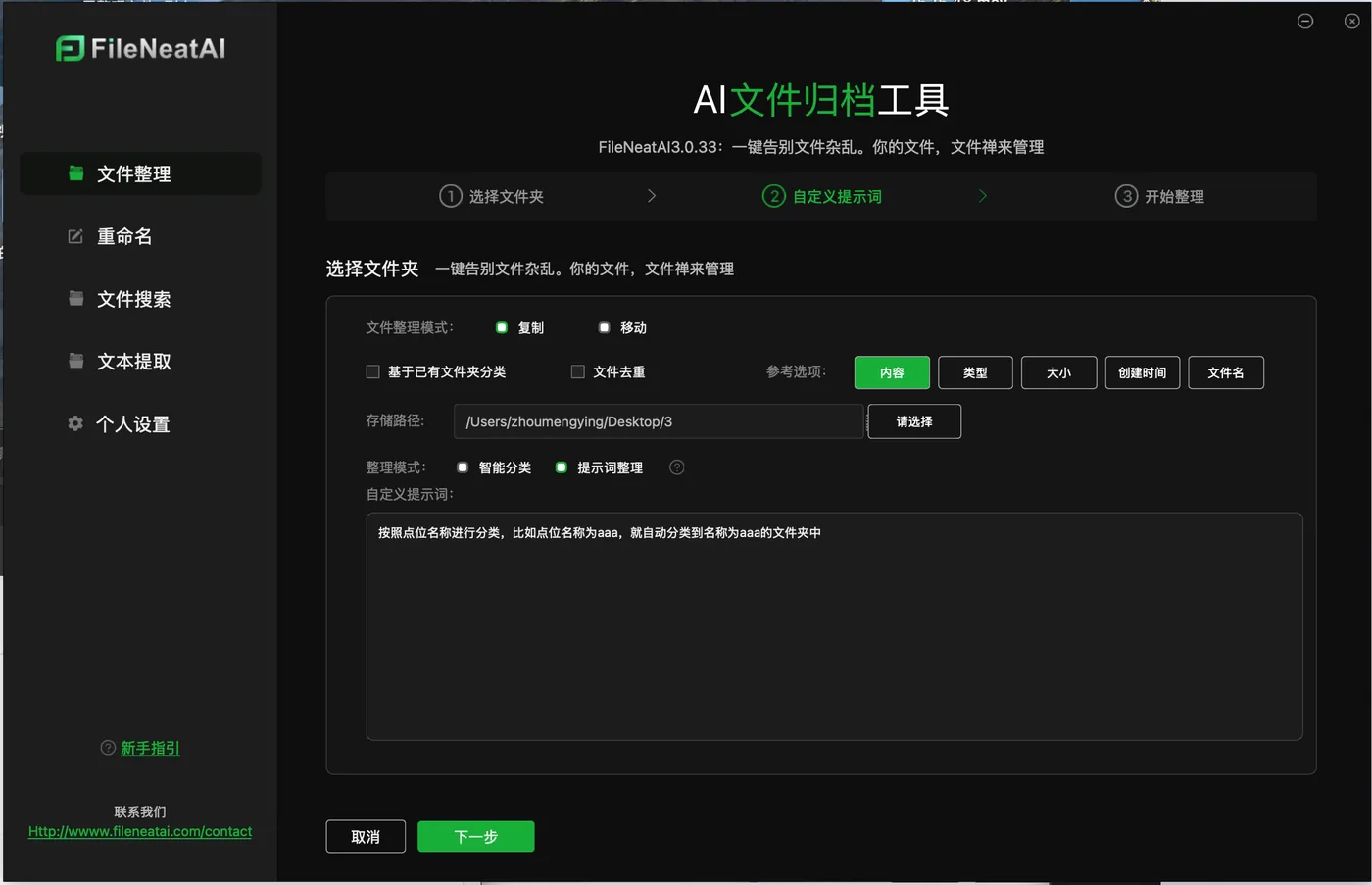The height and width of the screenshot is (885, 1372).
Task: Click the FileNeatAI logo icon
Action: (x=71, y=48)
